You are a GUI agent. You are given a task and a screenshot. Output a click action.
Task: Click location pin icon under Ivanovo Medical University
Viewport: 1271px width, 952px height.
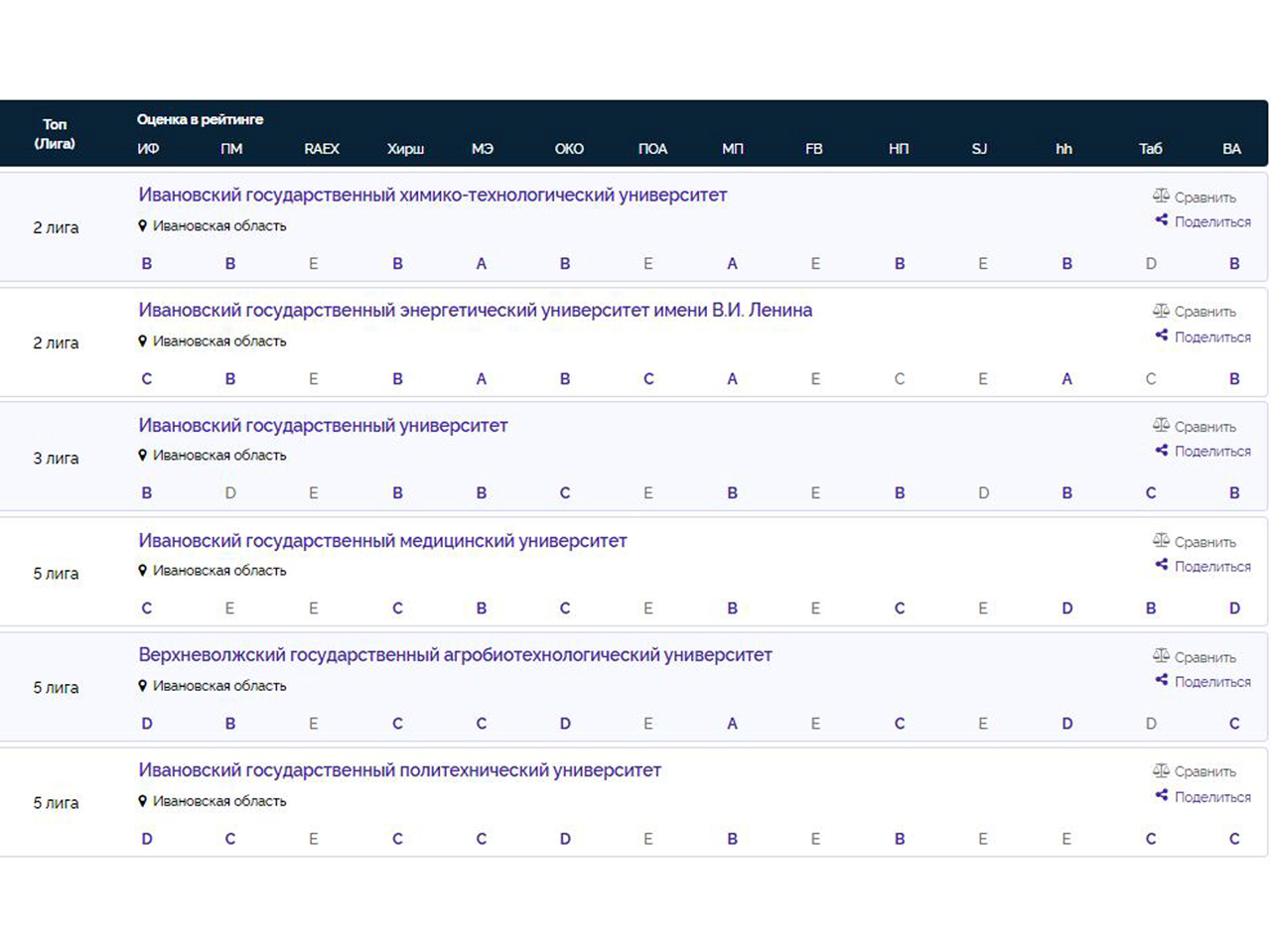point(143,571)
